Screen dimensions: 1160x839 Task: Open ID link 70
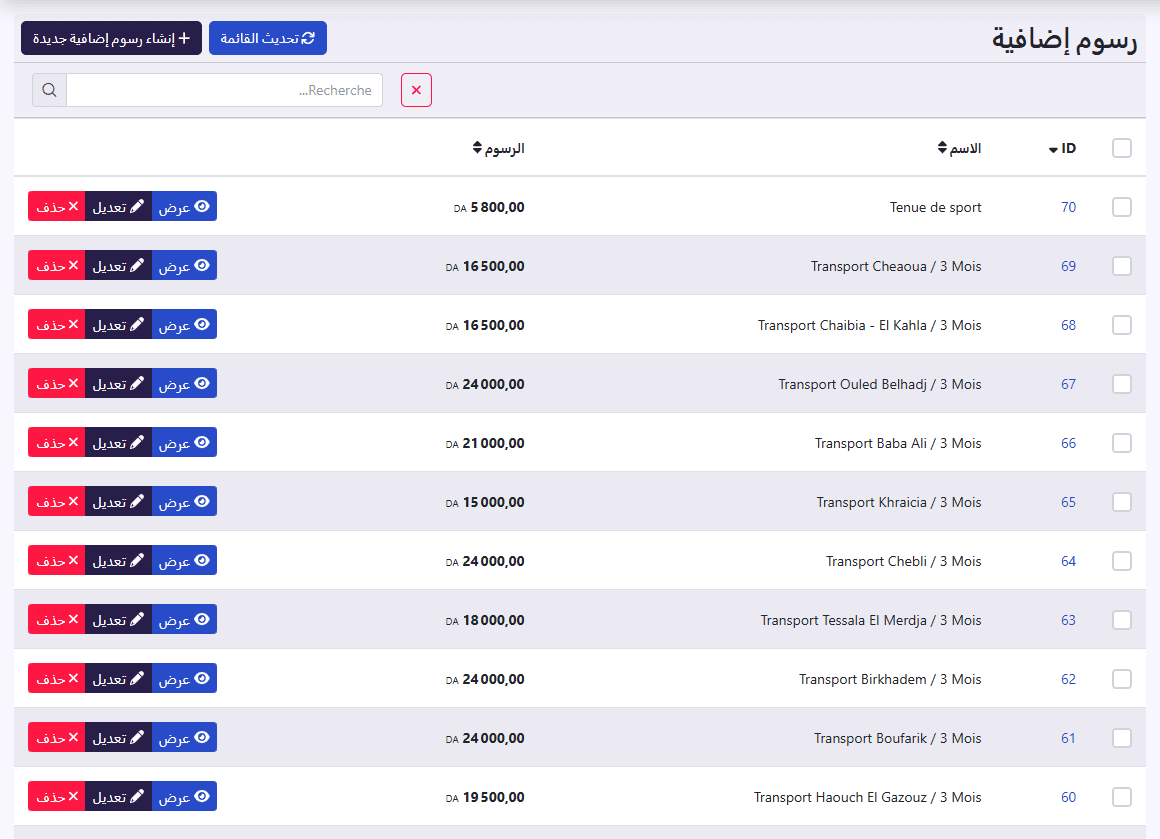[x=1068, y=207]
